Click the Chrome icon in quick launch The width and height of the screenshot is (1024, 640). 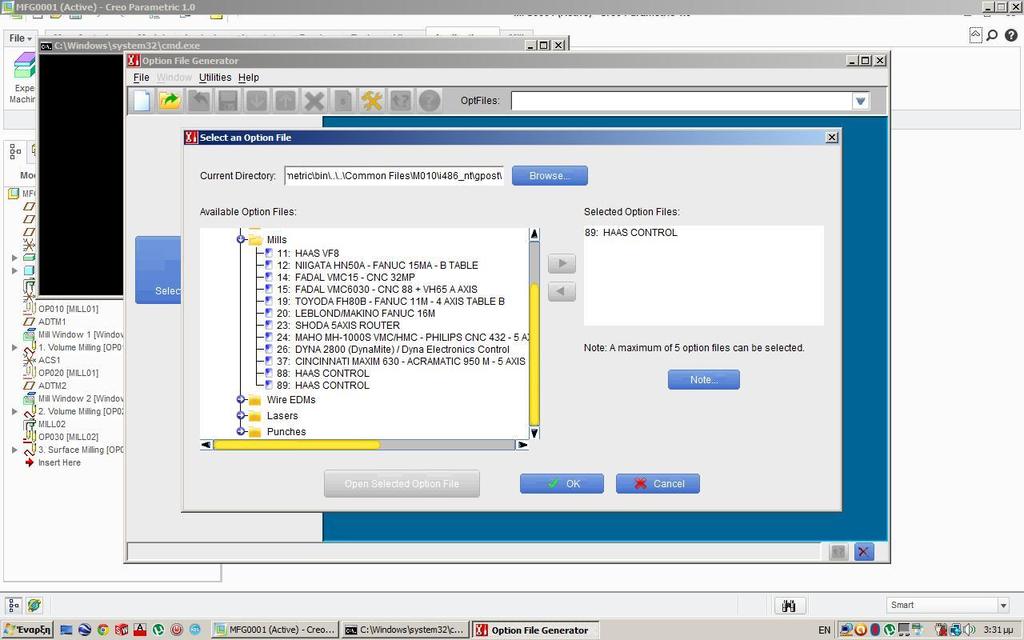pos(103,630)
